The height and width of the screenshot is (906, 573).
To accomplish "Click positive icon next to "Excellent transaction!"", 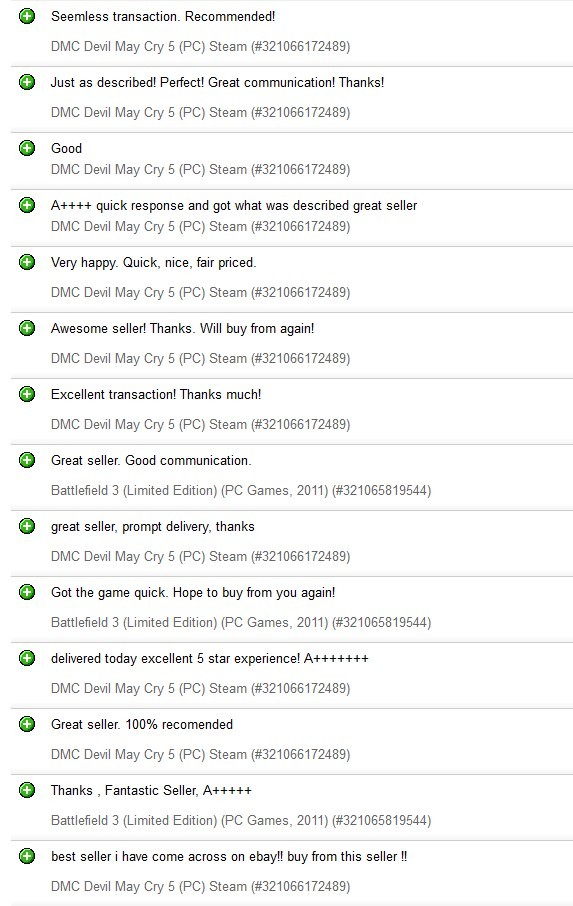I will pyautogui.click(x=27, y=394).
